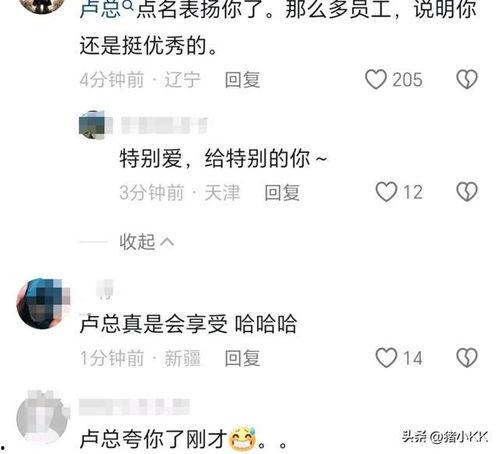The image size is (499, 454).
Task: Dislike the Liaoning comment with broken heart
Action: coord(467,80)
